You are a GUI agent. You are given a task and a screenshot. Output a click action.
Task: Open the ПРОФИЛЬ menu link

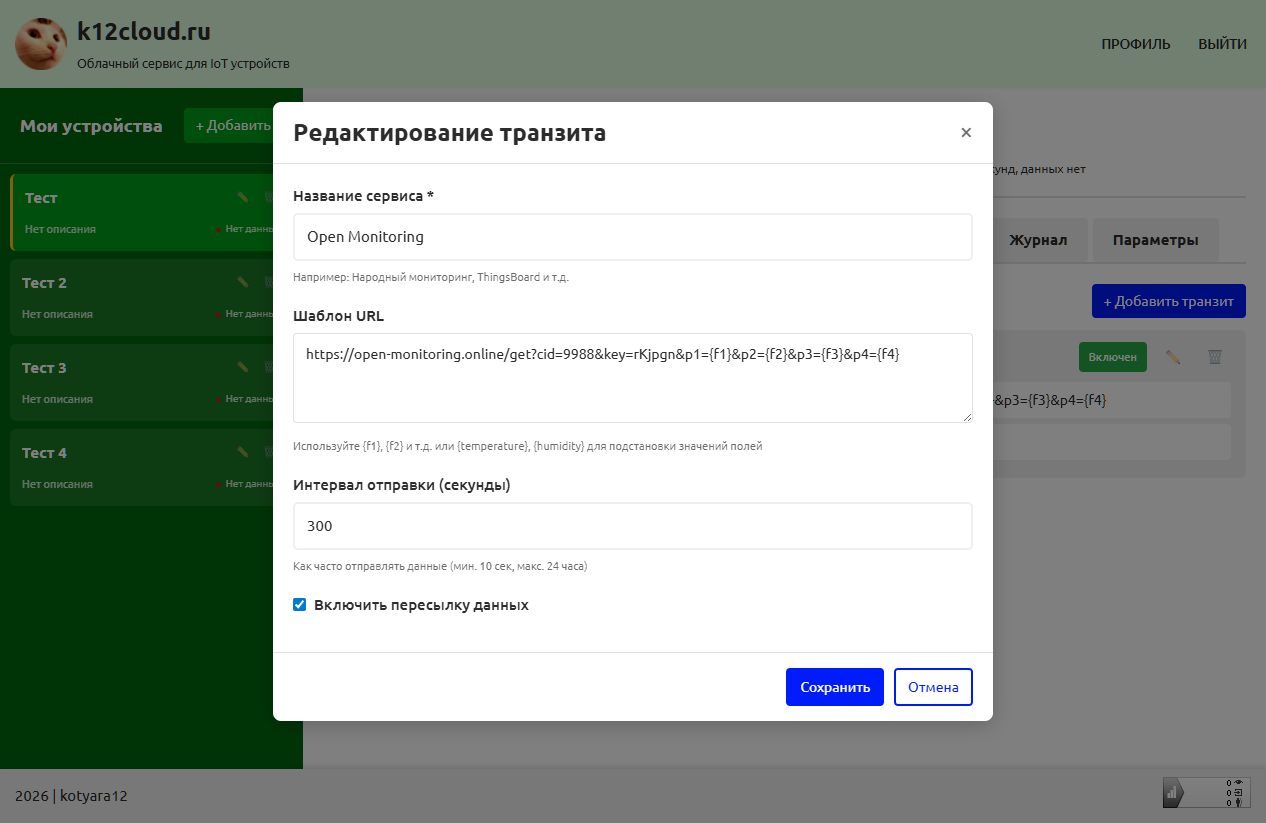pyautogui.click(x=1136, y=44)
